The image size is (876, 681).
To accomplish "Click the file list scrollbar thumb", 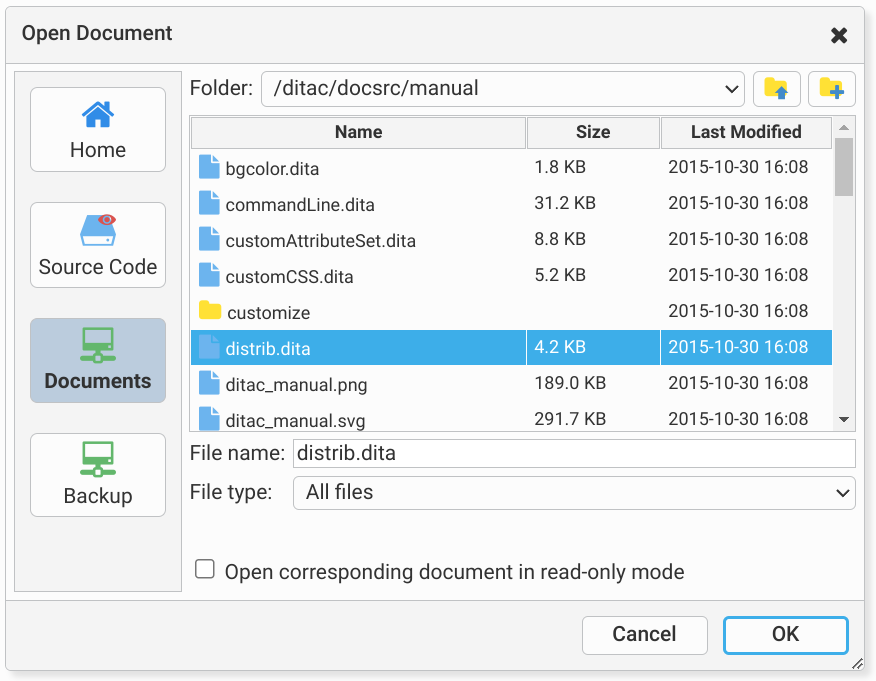I will click(844, 167).
